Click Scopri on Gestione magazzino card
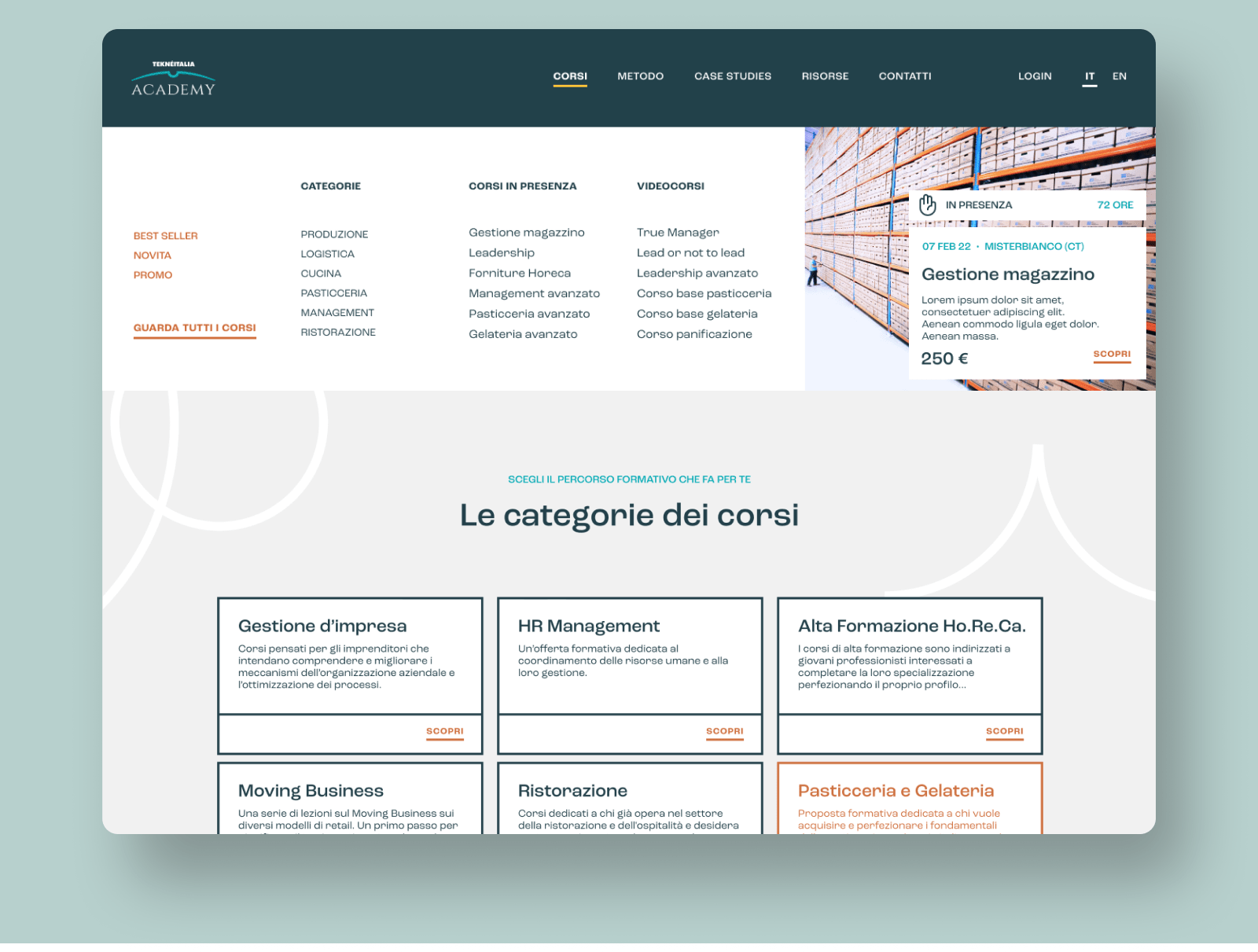Viewport: 1258px width, 952px height. click(x=1112, y=355)
